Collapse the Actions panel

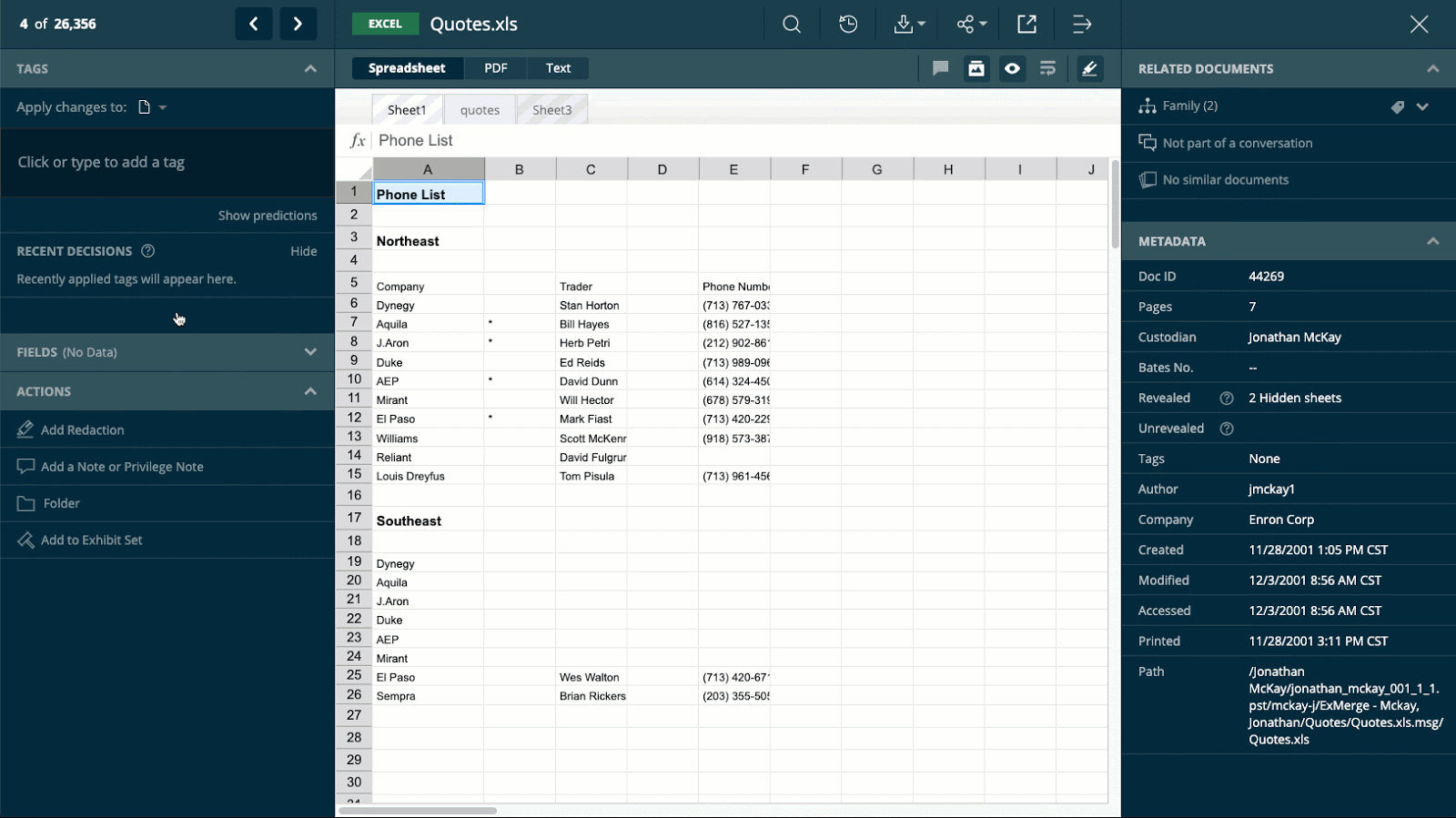pos(310,391)
